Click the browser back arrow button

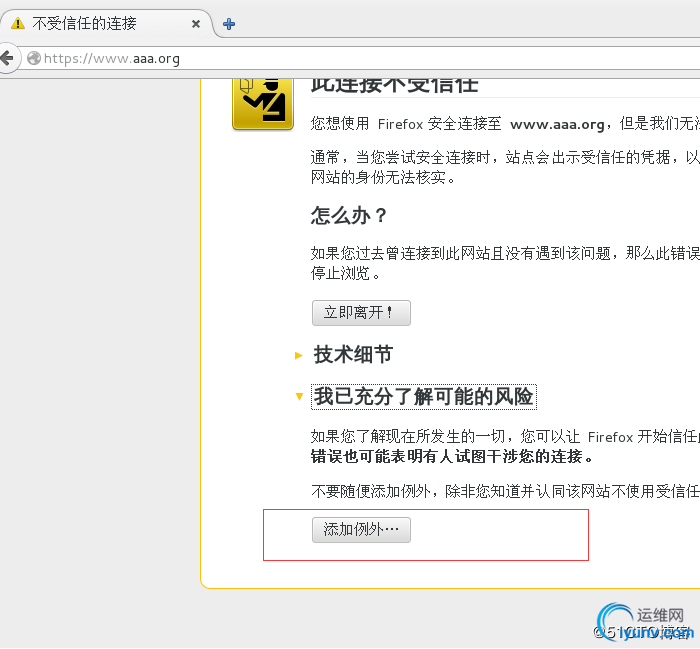click(x=8, y=58)
